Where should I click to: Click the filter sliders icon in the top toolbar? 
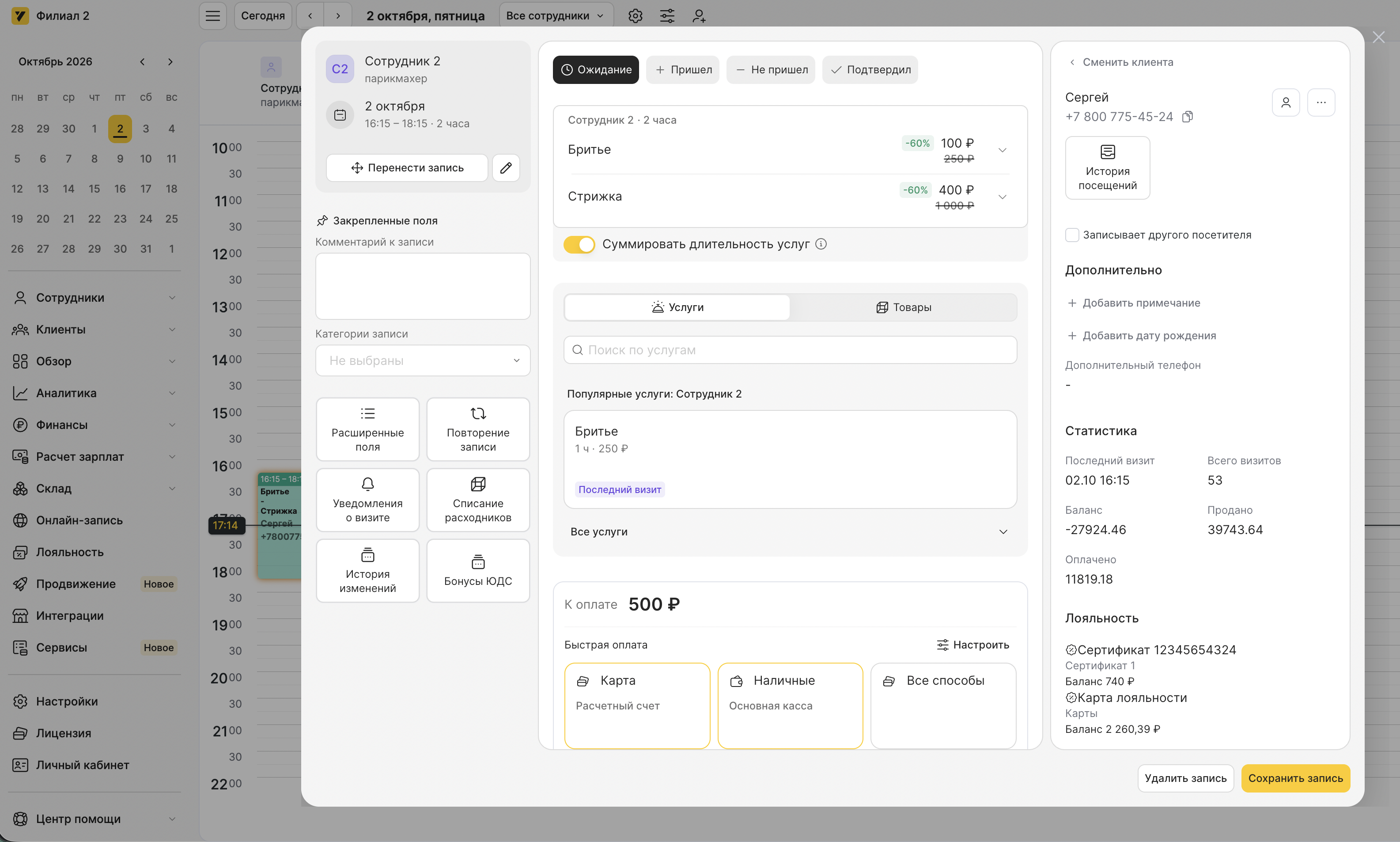(x=666, y=16)
